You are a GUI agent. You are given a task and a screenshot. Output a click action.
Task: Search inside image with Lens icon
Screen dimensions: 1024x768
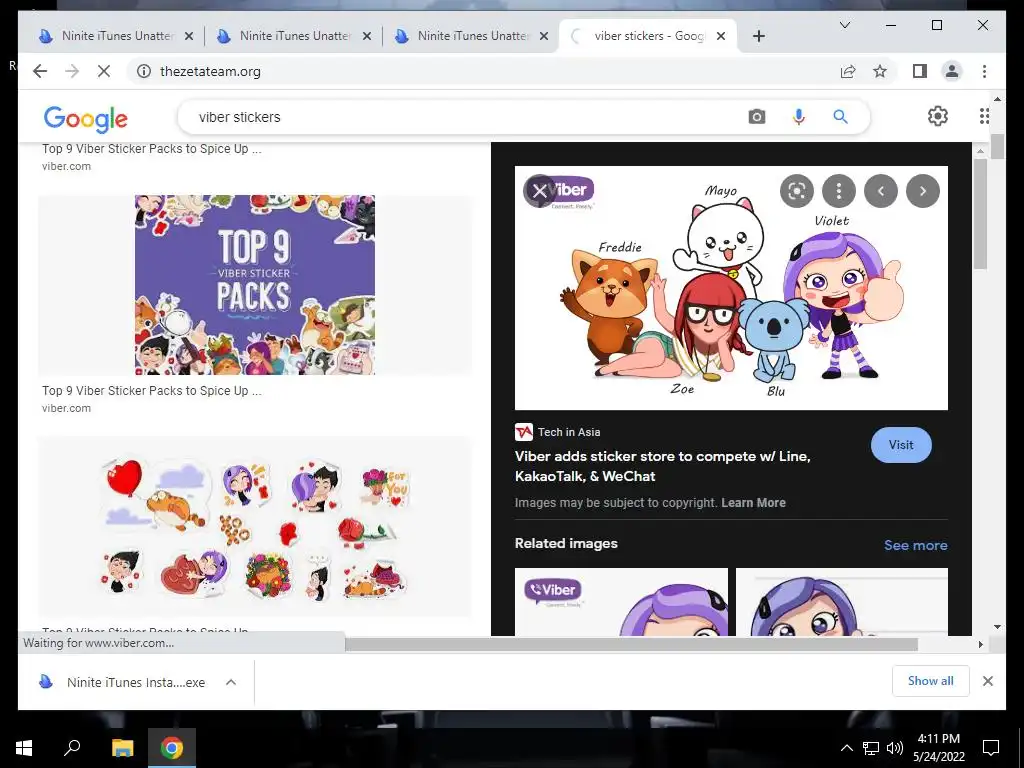pos(797,191)
